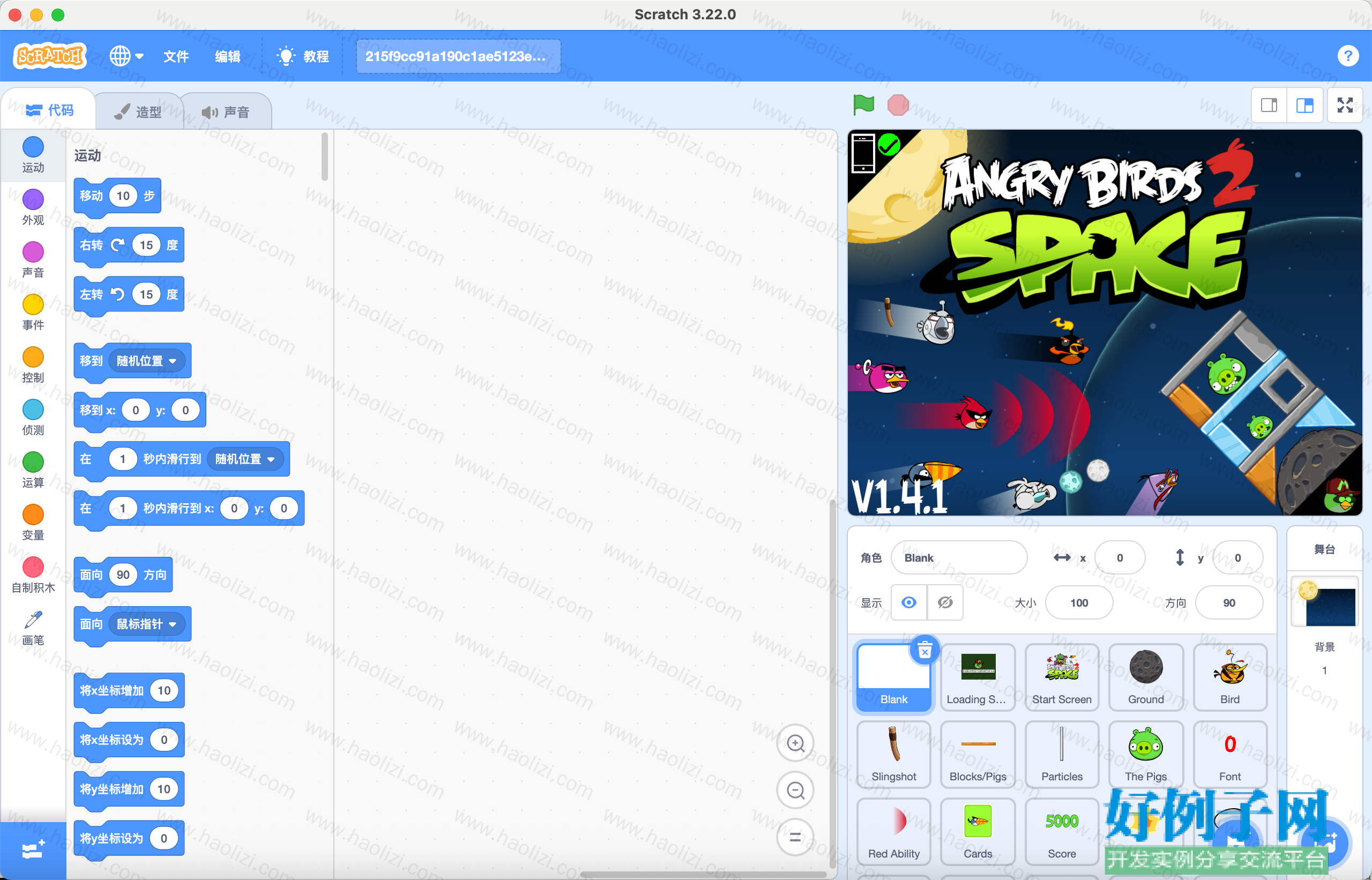Open the 教程 tutorials
This screenshot has height=880, width=1372.
[x=303, y=56]
